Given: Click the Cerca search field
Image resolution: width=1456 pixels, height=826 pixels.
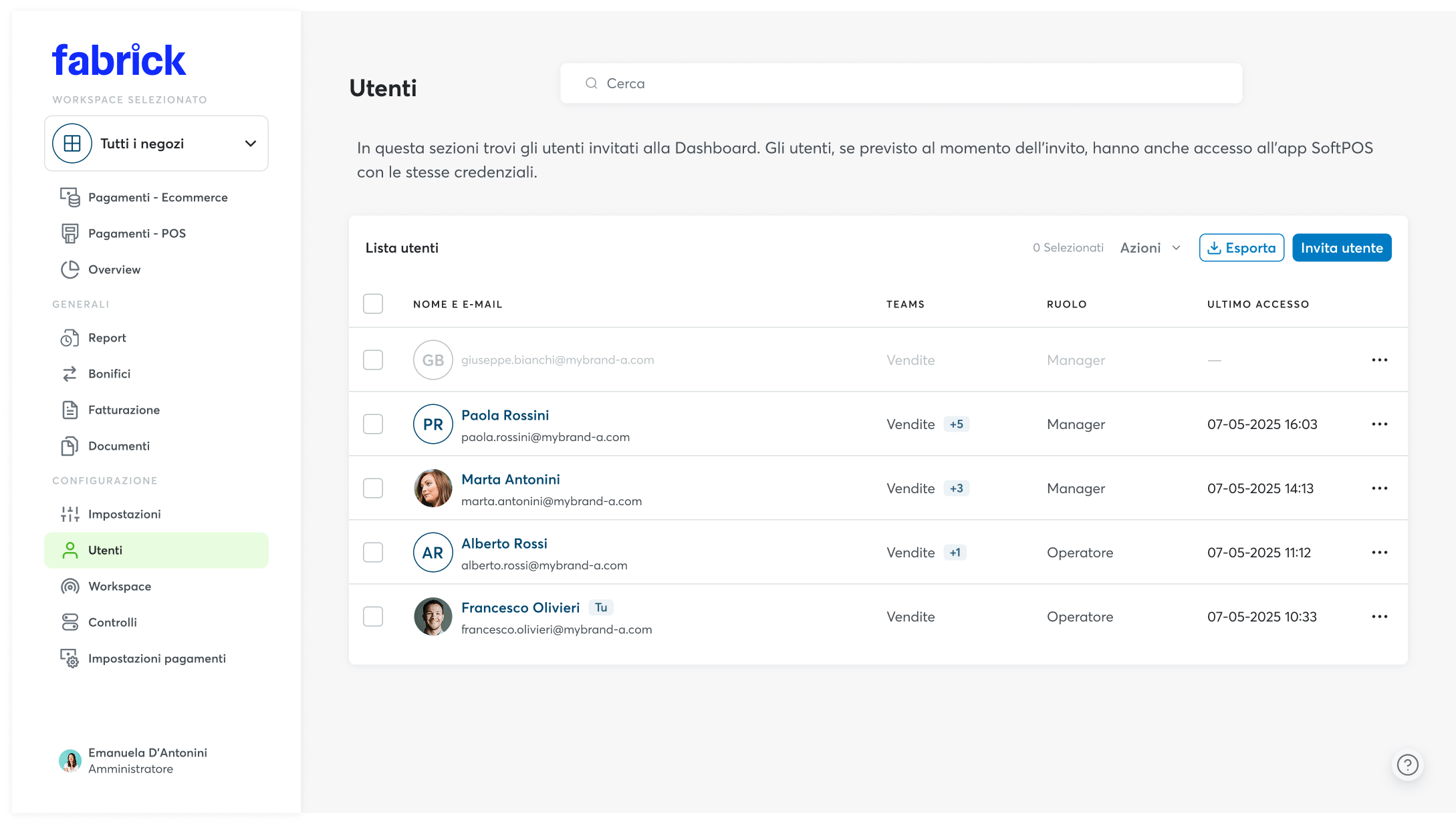Looking at the screenshot, I should point(901,84).
